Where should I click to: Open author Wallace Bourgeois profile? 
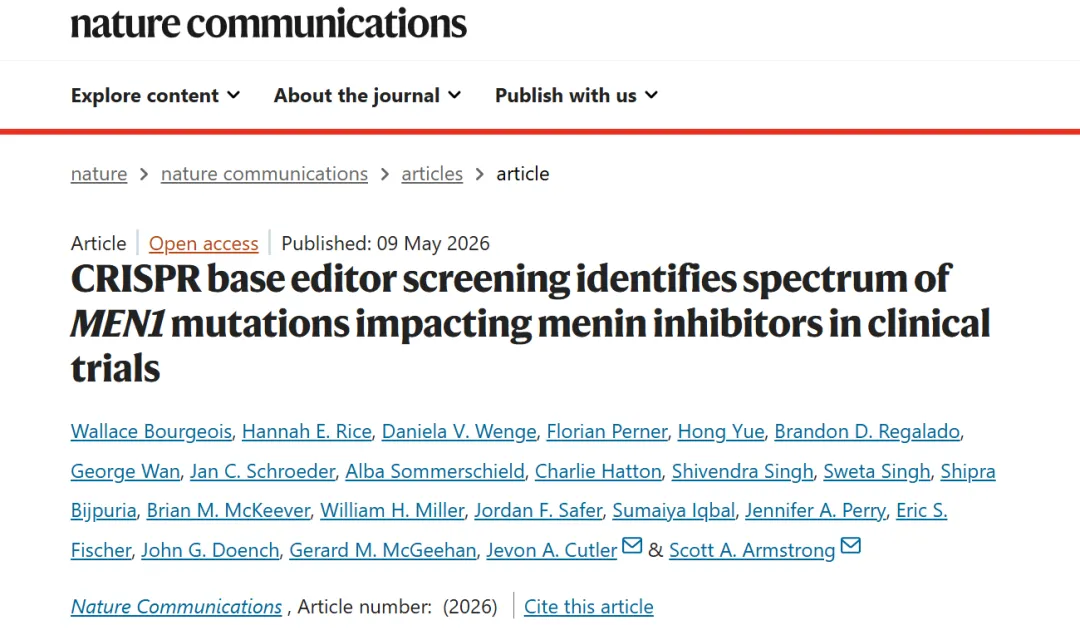[x=151, y=431]
